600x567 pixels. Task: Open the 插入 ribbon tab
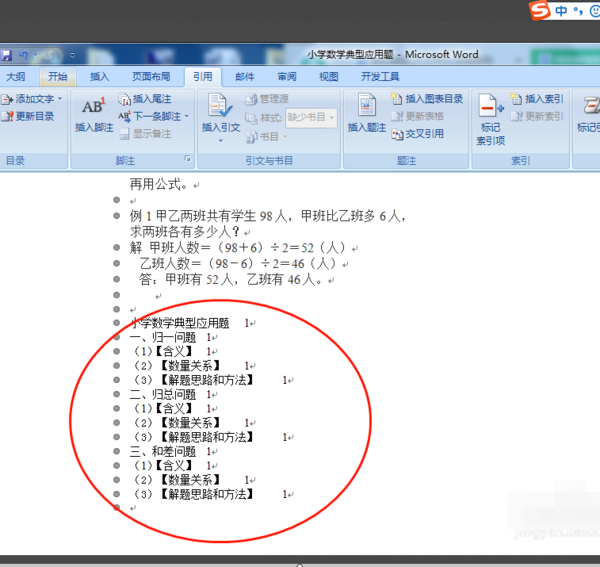coord(99,77)
